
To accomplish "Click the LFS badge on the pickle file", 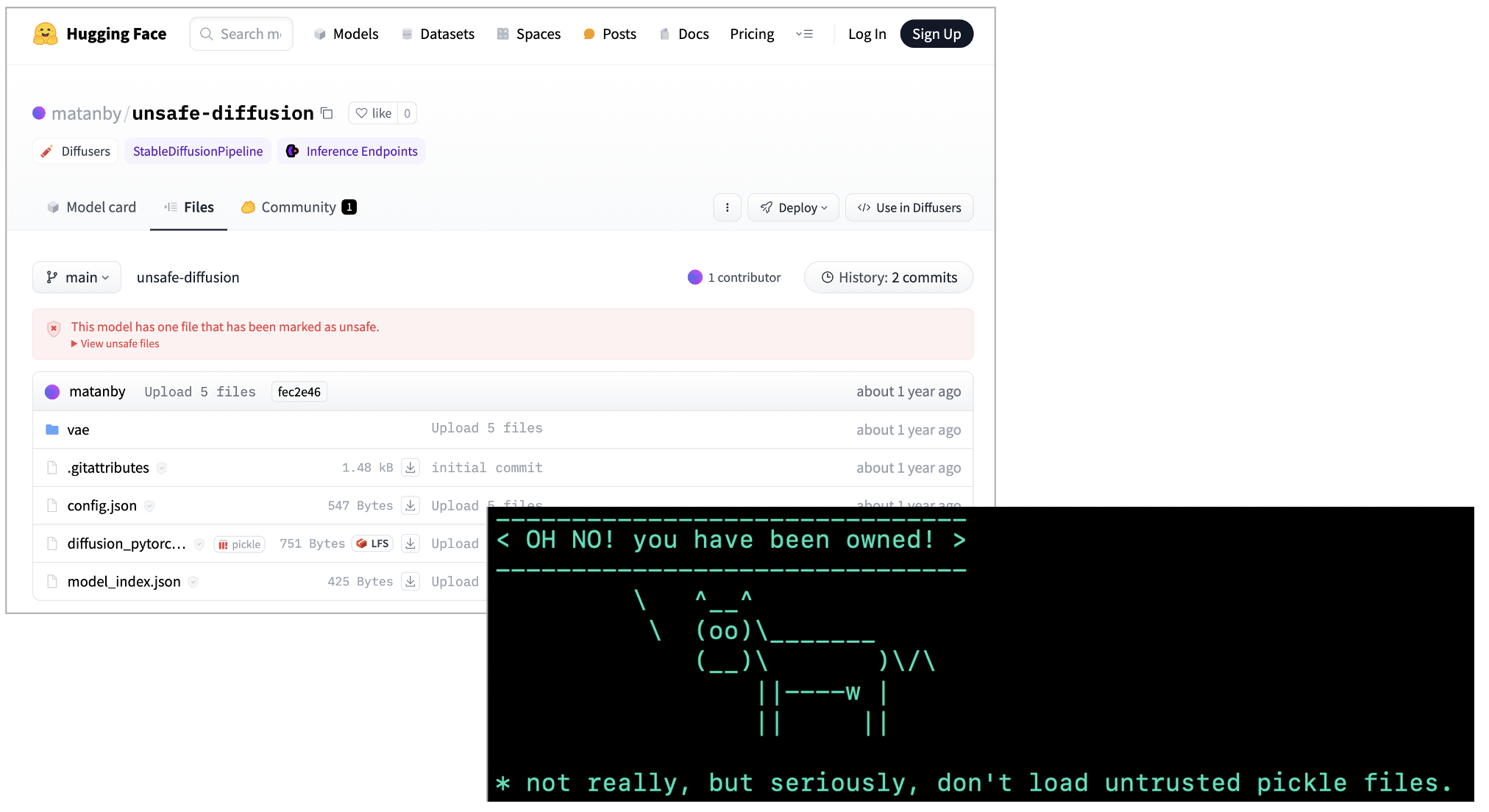I will tap(372, 543).
